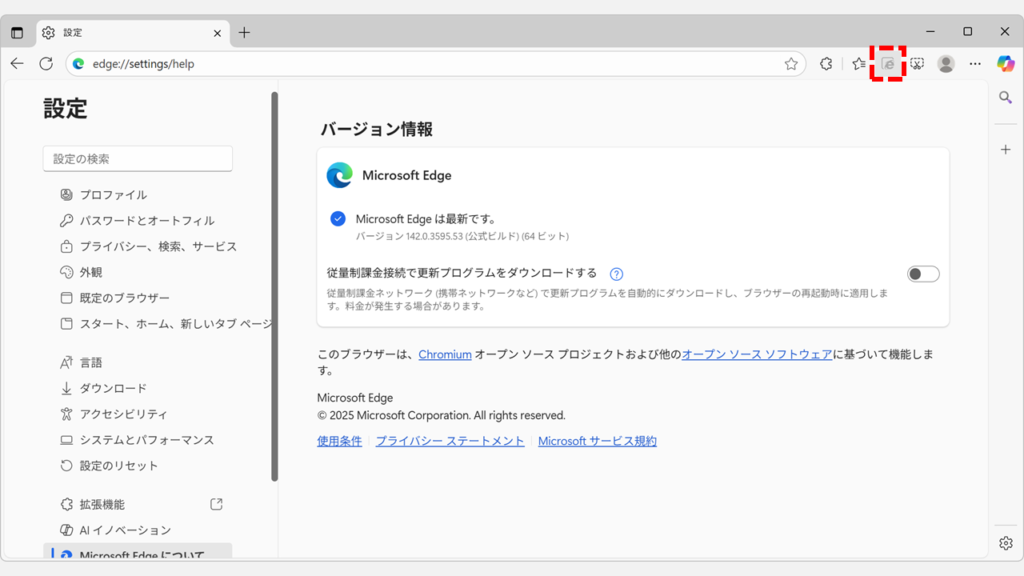Add this page to favorites with the star
The width and height of the screenshot is (1024, 576).
click(x=791, y=63)
